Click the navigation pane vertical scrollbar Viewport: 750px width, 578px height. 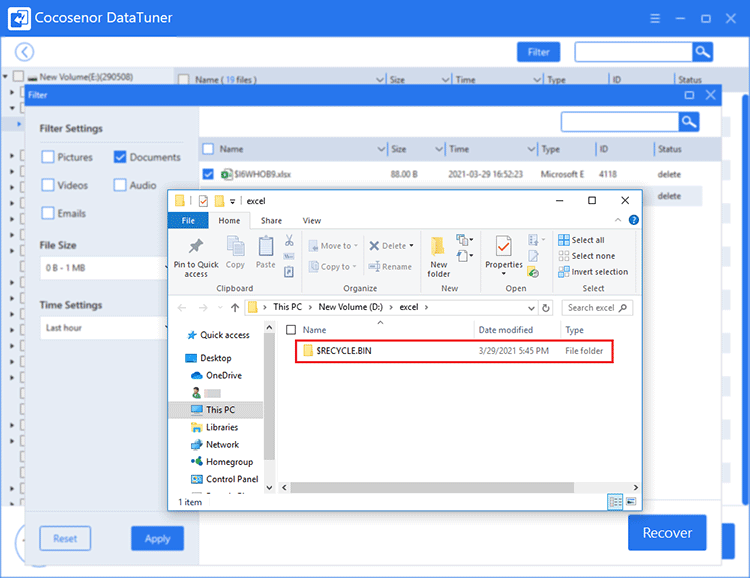tap(269, 395)
